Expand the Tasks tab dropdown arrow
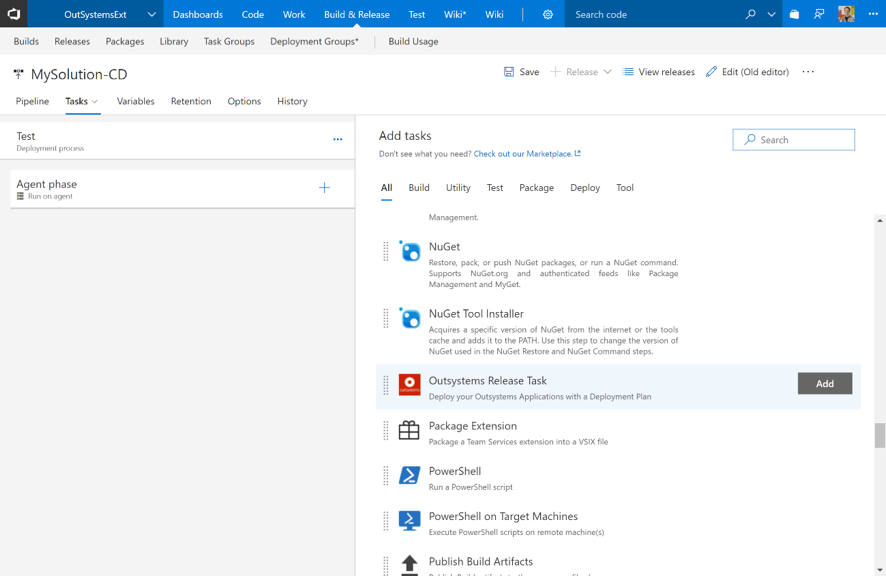 click(x=94, y=101)
